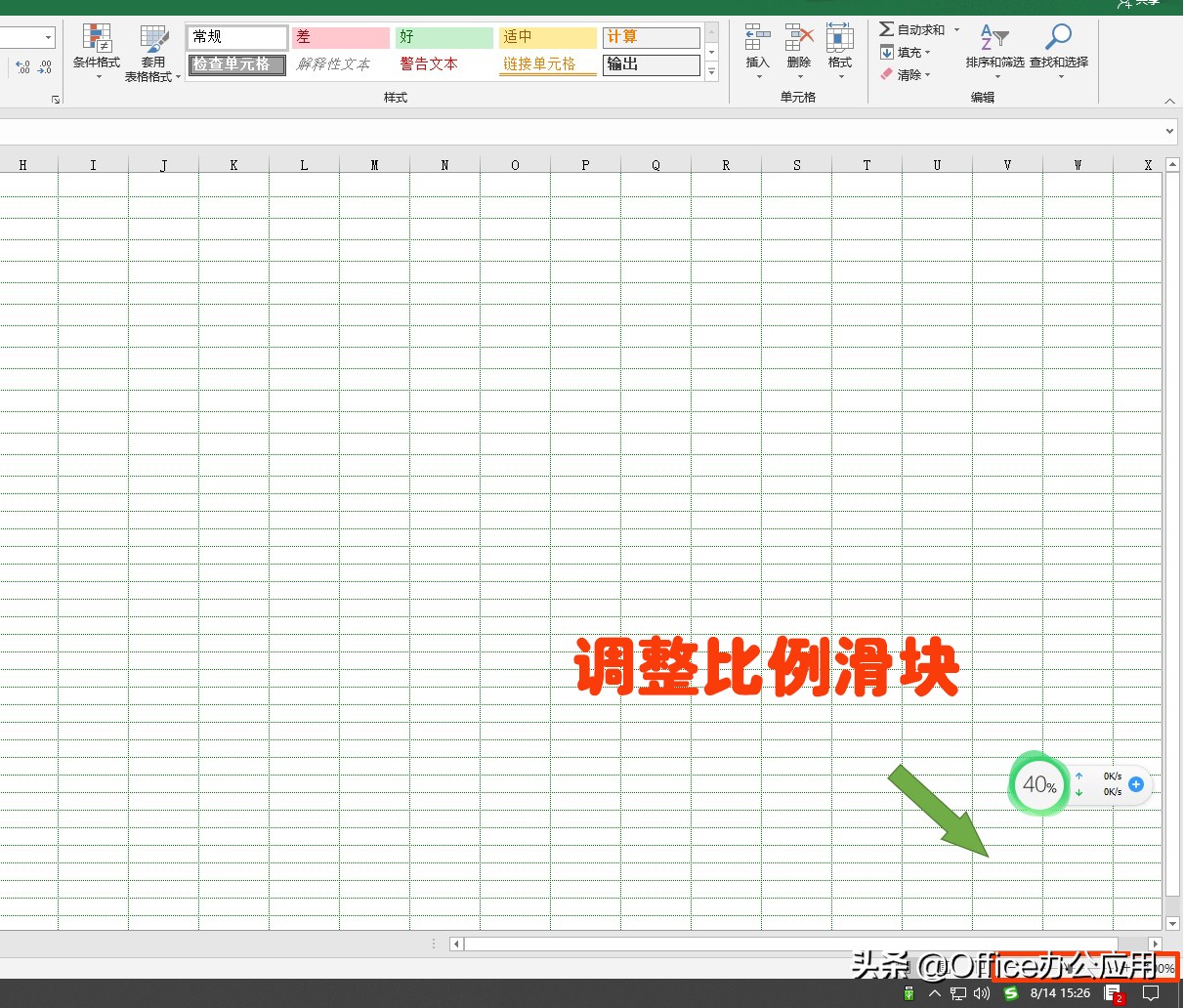Collapse the ribbon with the chevron
The height and width of the screenshot is (1008, 1184).
pos(1169,99)
